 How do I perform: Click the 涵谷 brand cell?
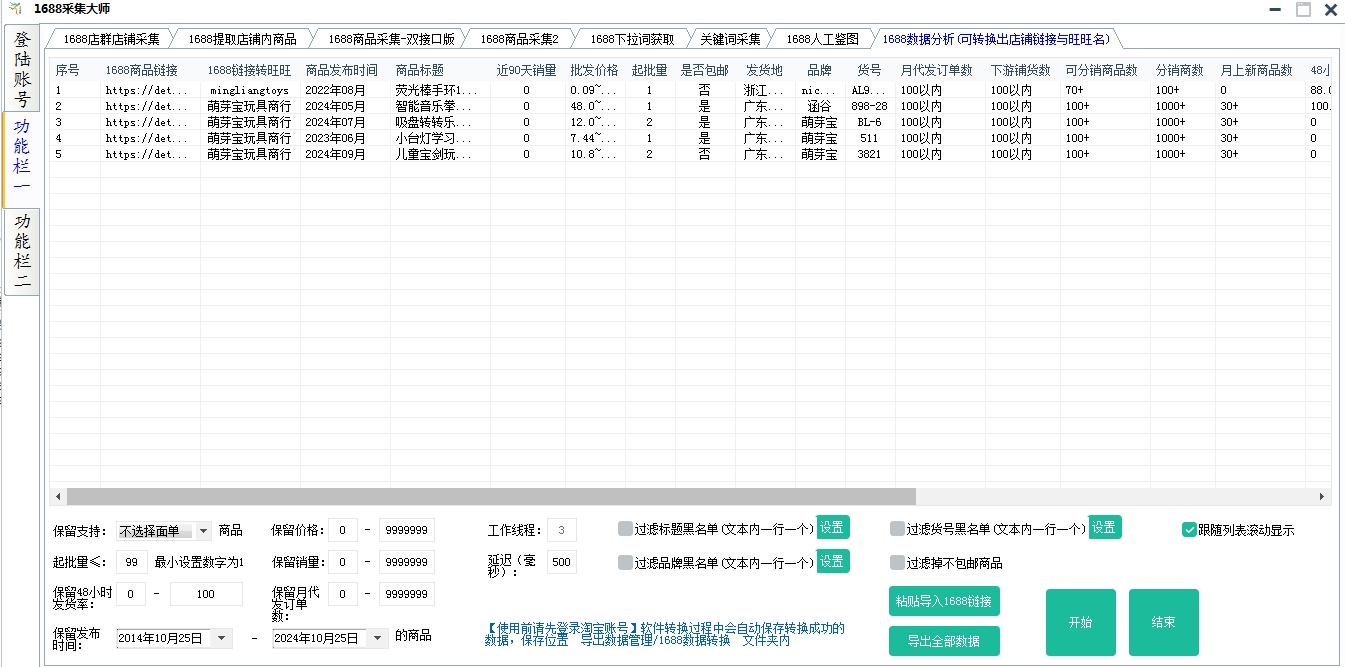click(819, 106)
